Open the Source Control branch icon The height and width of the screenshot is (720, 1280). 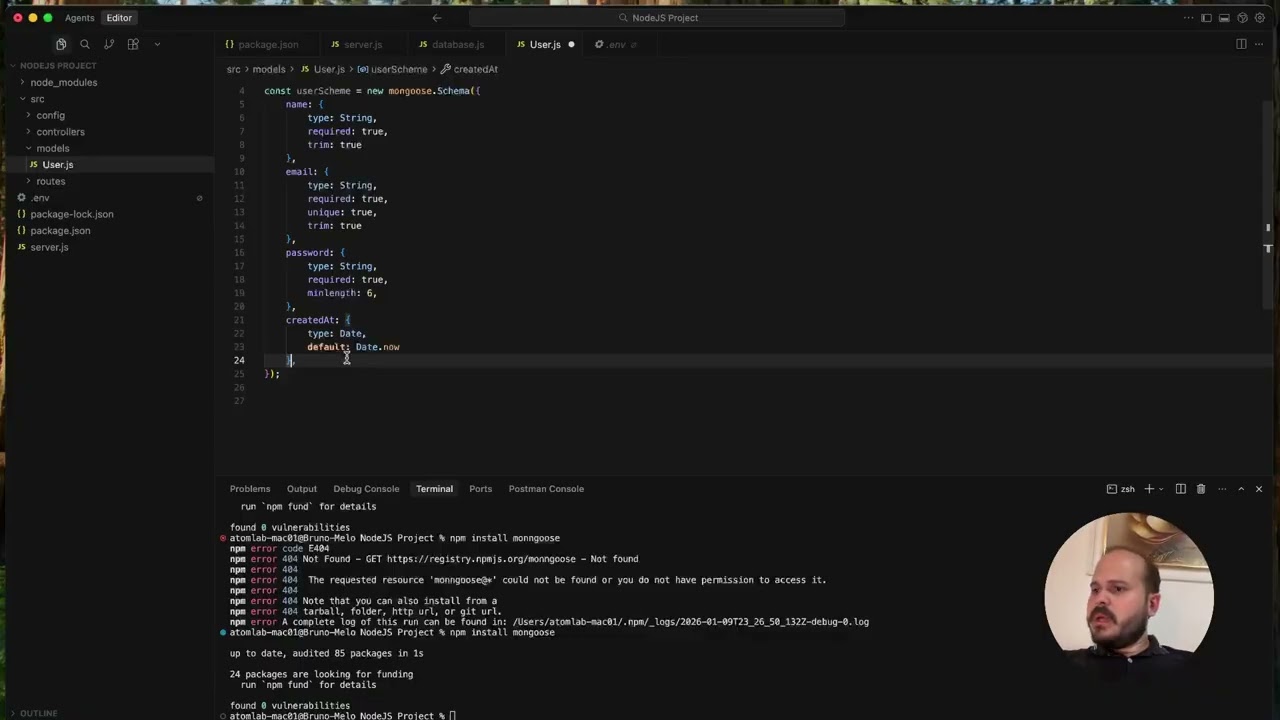109,44
